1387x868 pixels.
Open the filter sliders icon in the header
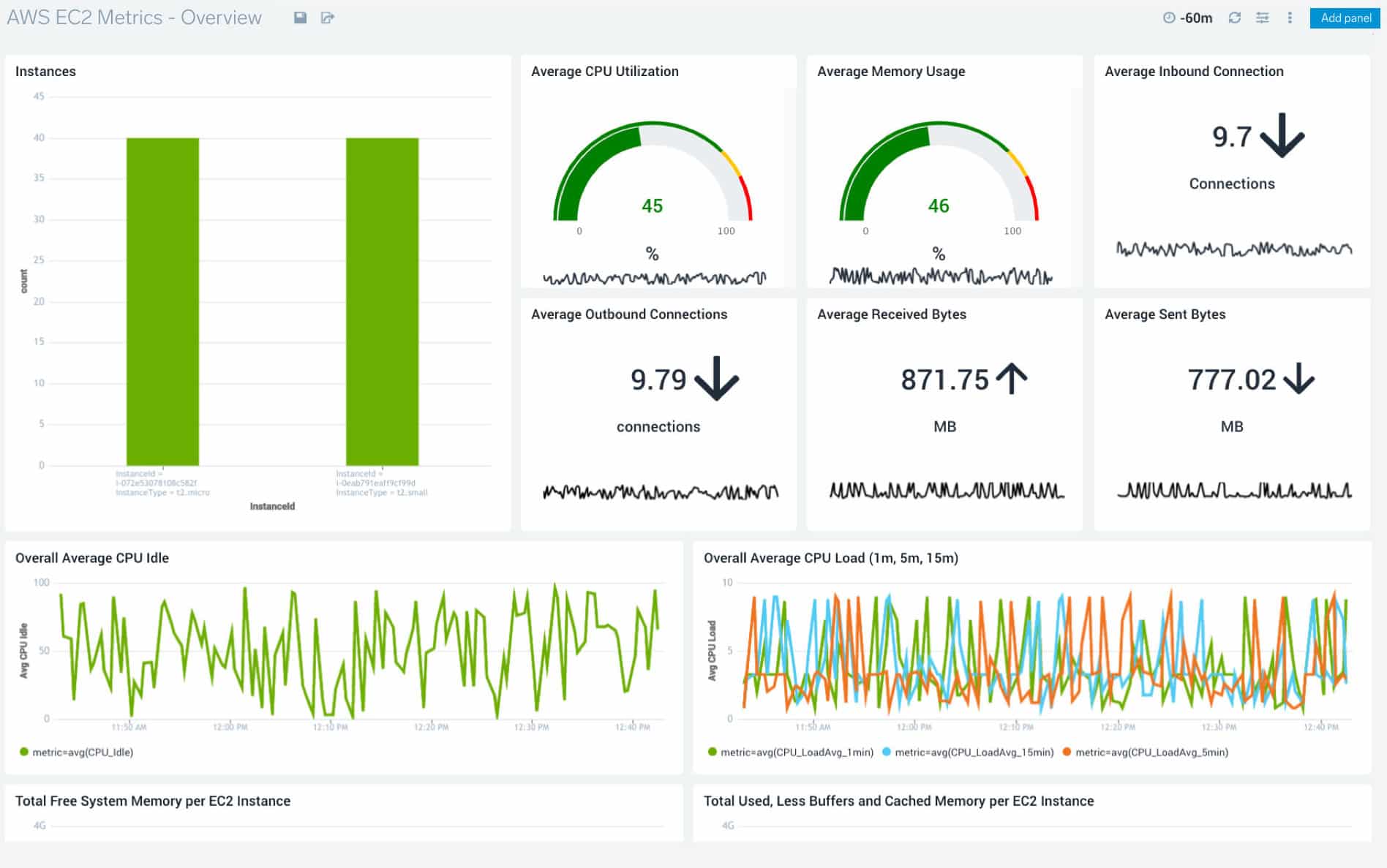point(1263,18)
